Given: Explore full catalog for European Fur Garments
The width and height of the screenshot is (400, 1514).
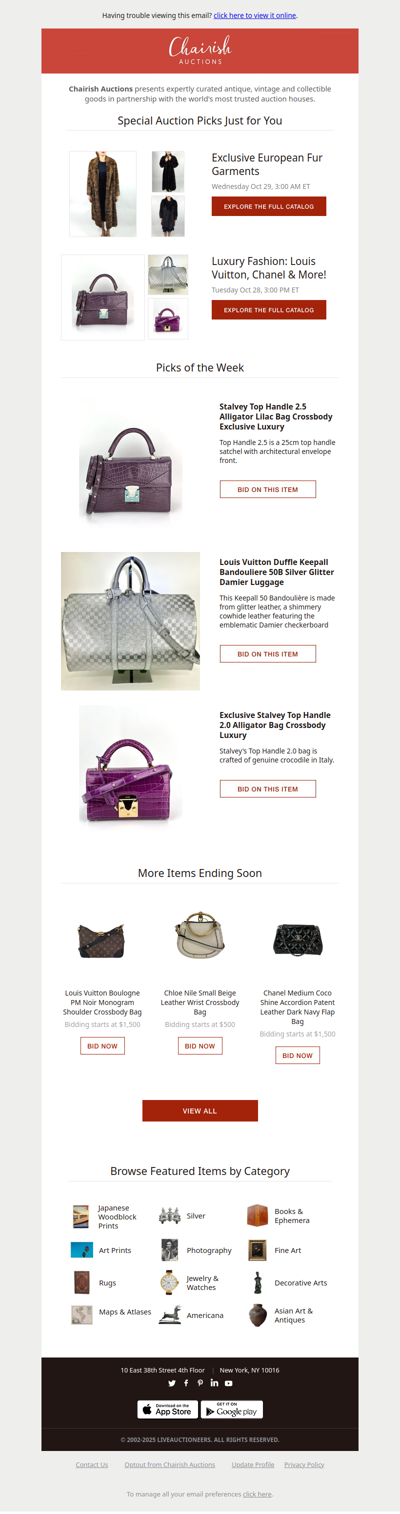Looking at the screenshot, I should pyautogui.click(x=269, y=206).
